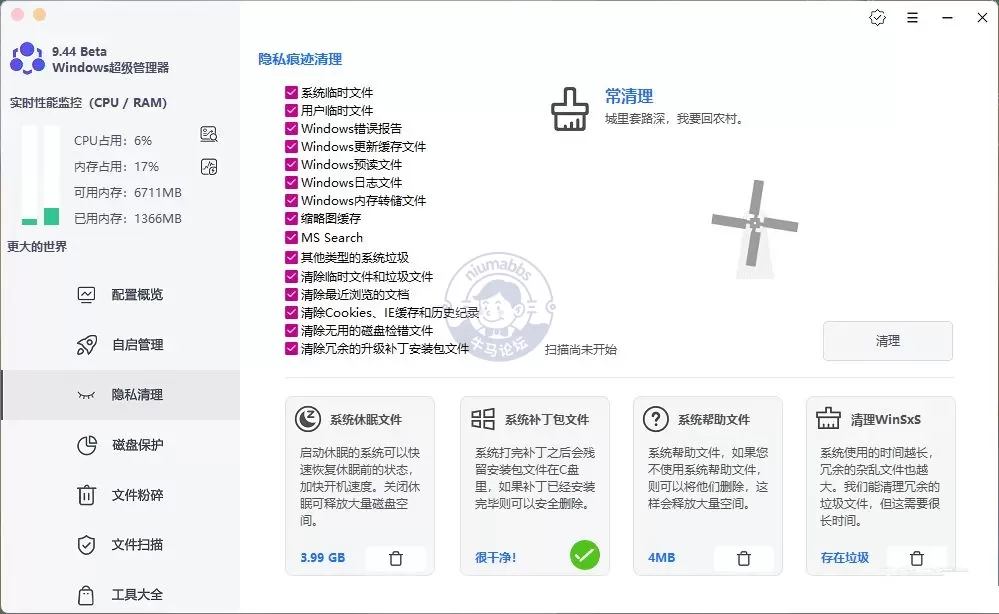Viewport: 999px width, 614px height.
Task: Open 磁盘保护 in the sidebar
Action: point(121,445)
